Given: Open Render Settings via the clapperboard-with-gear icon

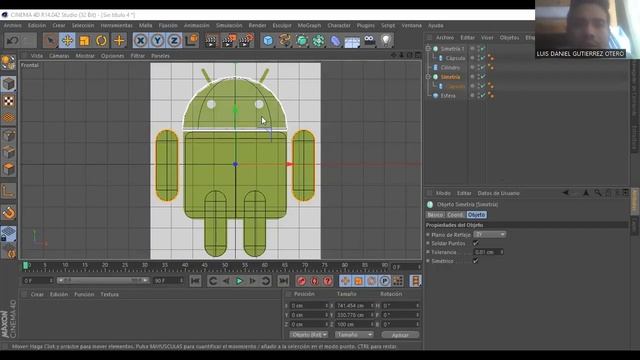Looking at the screenshot, I should pos(247,40).
